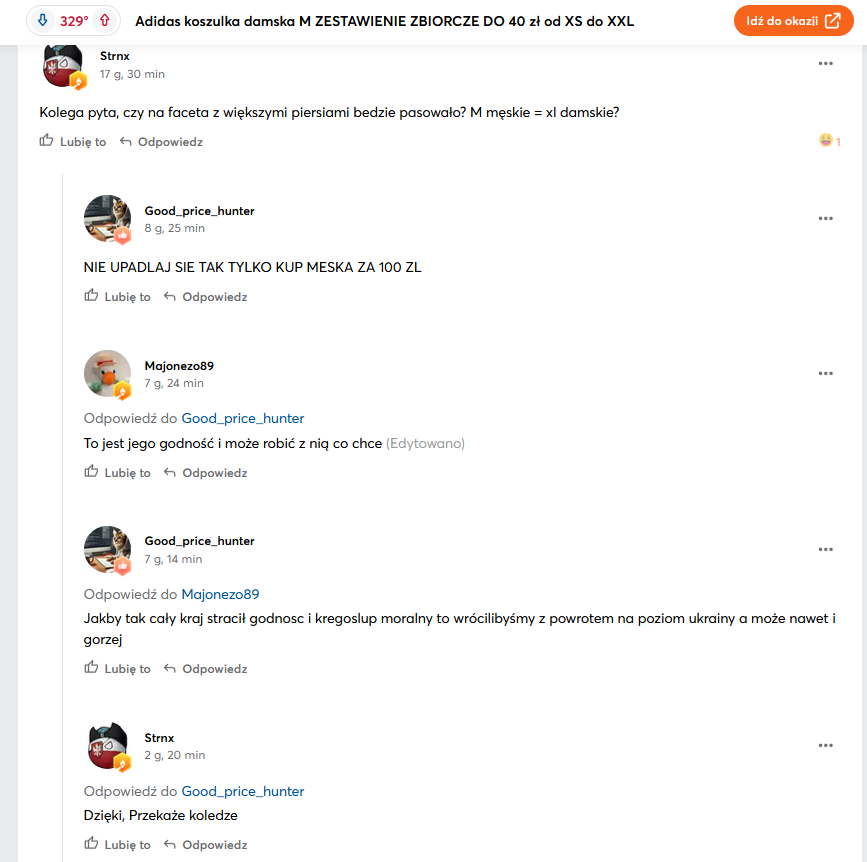Screen dimensions: 867x862
Task: Like the 'NIE UPADLAJ SIE' comment
Action: coord(117,297)
